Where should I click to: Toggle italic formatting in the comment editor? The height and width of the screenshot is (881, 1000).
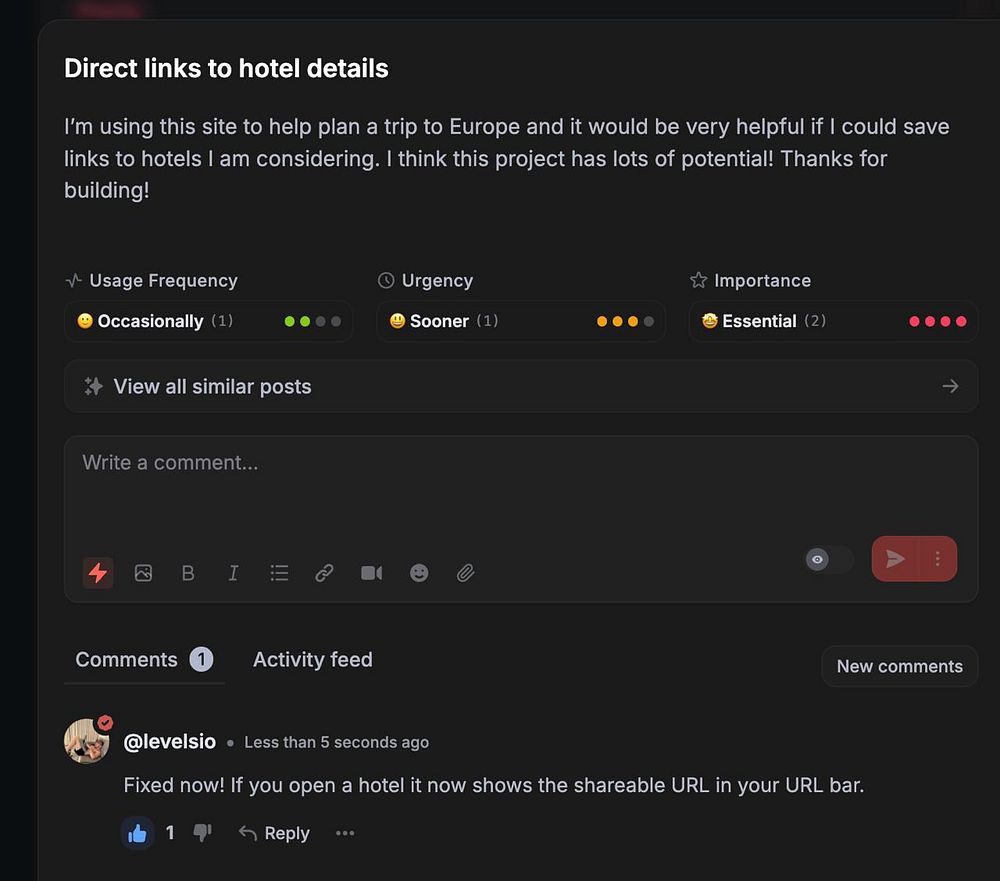pos(233,573)
